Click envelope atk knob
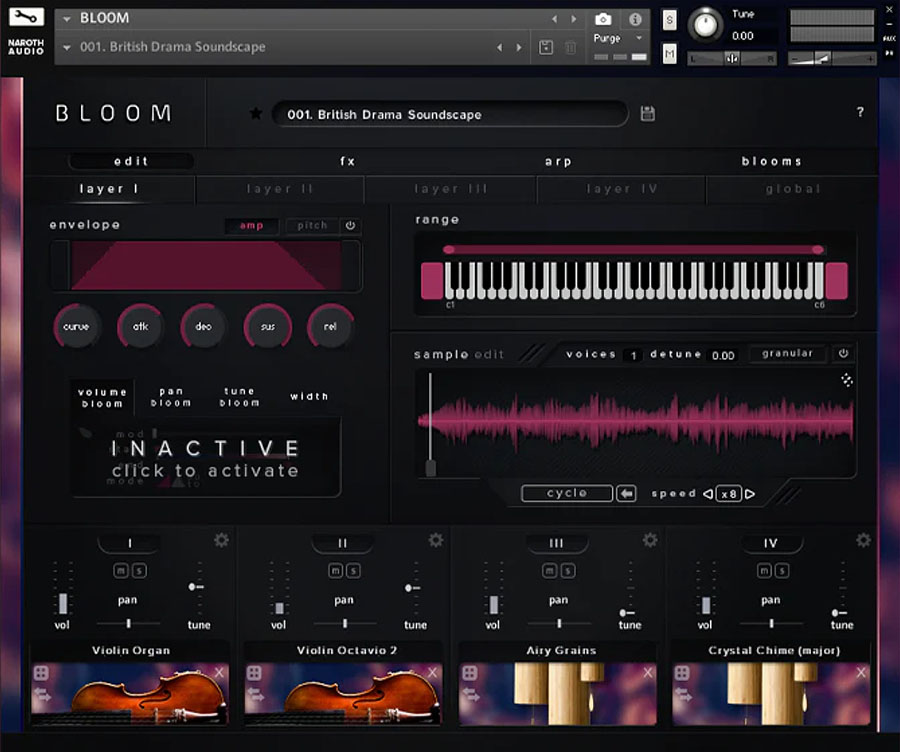This screenshot has height=752, width=900. [141, 327]
